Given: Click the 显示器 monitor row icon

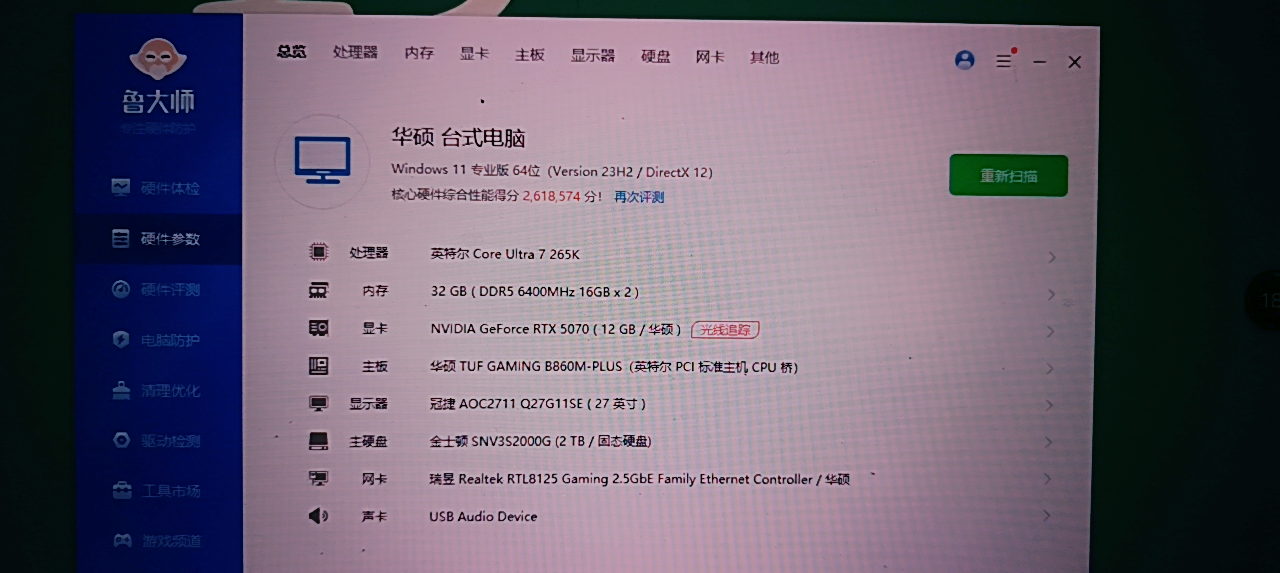Looking at the screenshot, I should [x=318, y=403].
